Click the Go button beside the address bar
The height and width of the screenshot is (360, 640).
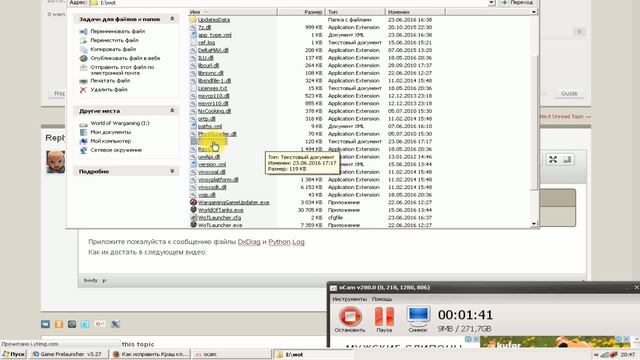516,3
